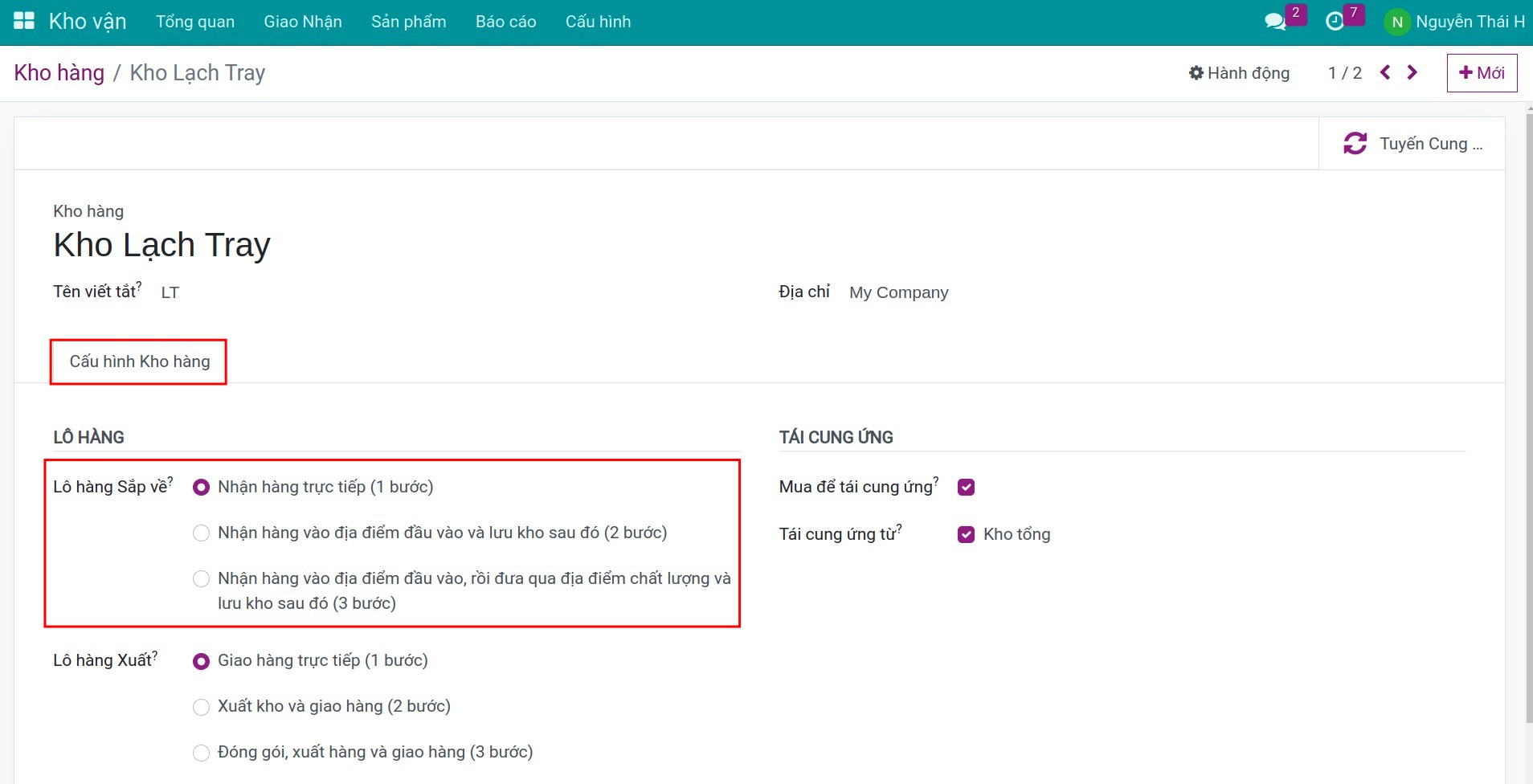Open Báo cáo menu
The image size is (1533, 784).
pyautogui.click(x=505, y=22)
